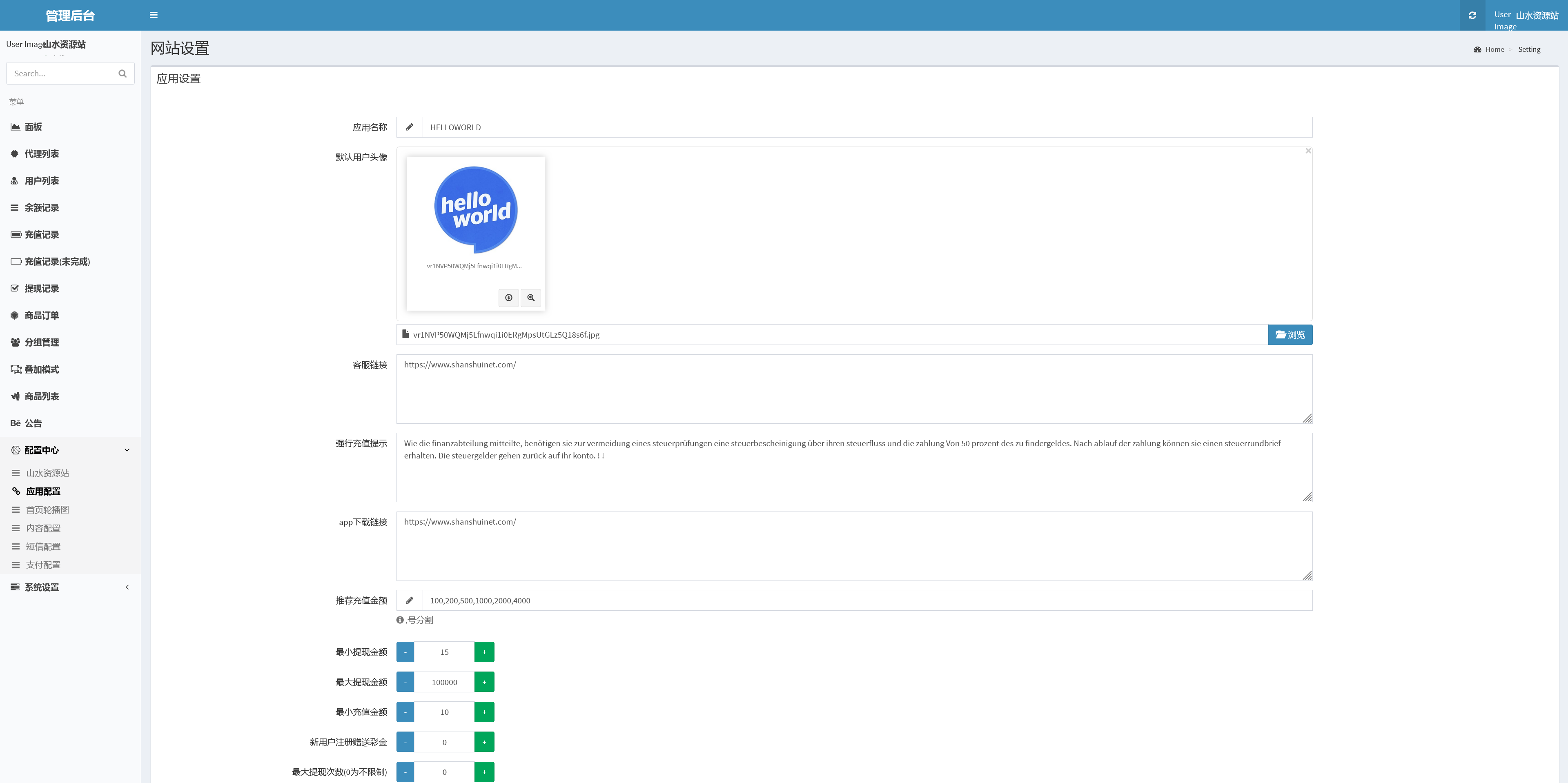Increase 最小提现金额 with the plus button

pyautogui.click(x=484, y=652)
